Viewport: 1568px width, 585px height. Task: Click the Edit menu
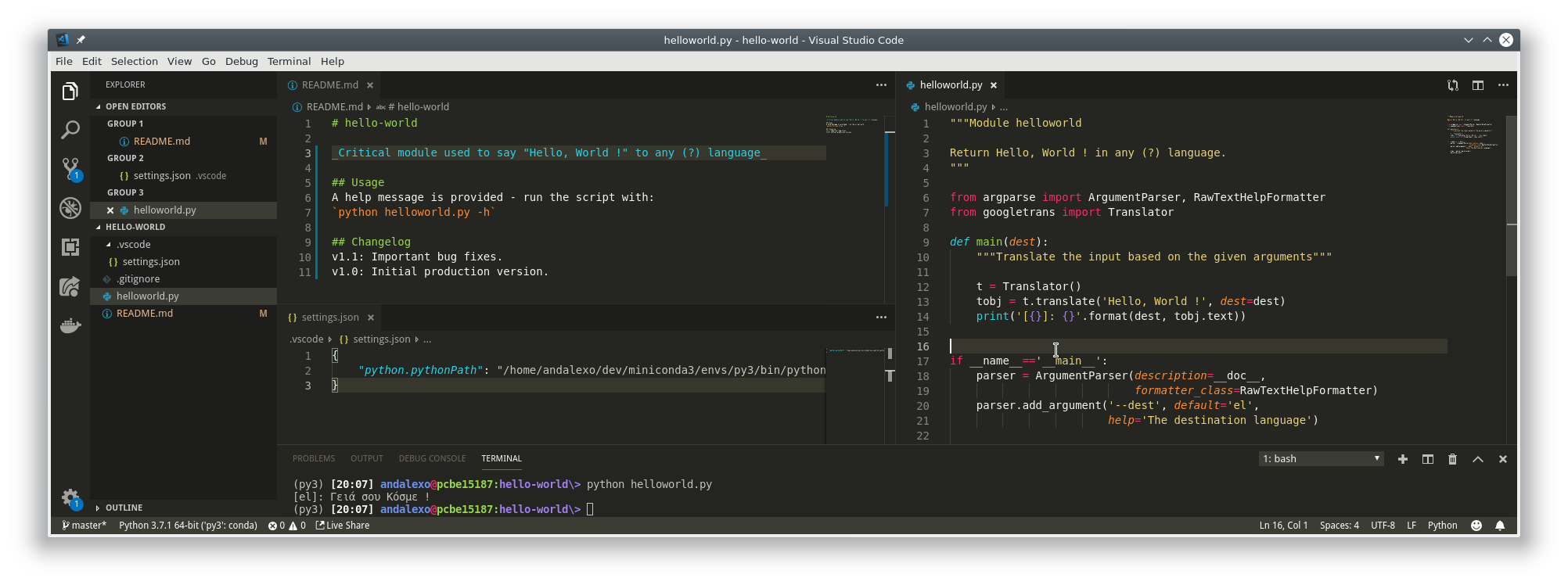tap(92, 62)
